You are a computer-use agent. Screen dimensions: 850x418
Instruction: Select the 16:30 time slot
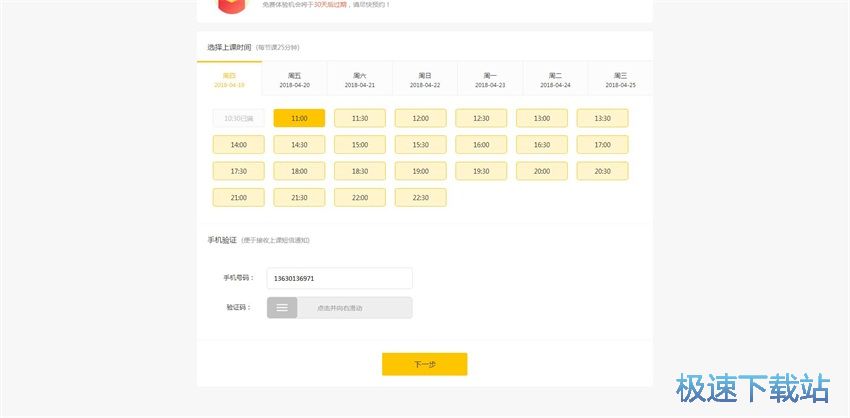click(x=542, y=145)
